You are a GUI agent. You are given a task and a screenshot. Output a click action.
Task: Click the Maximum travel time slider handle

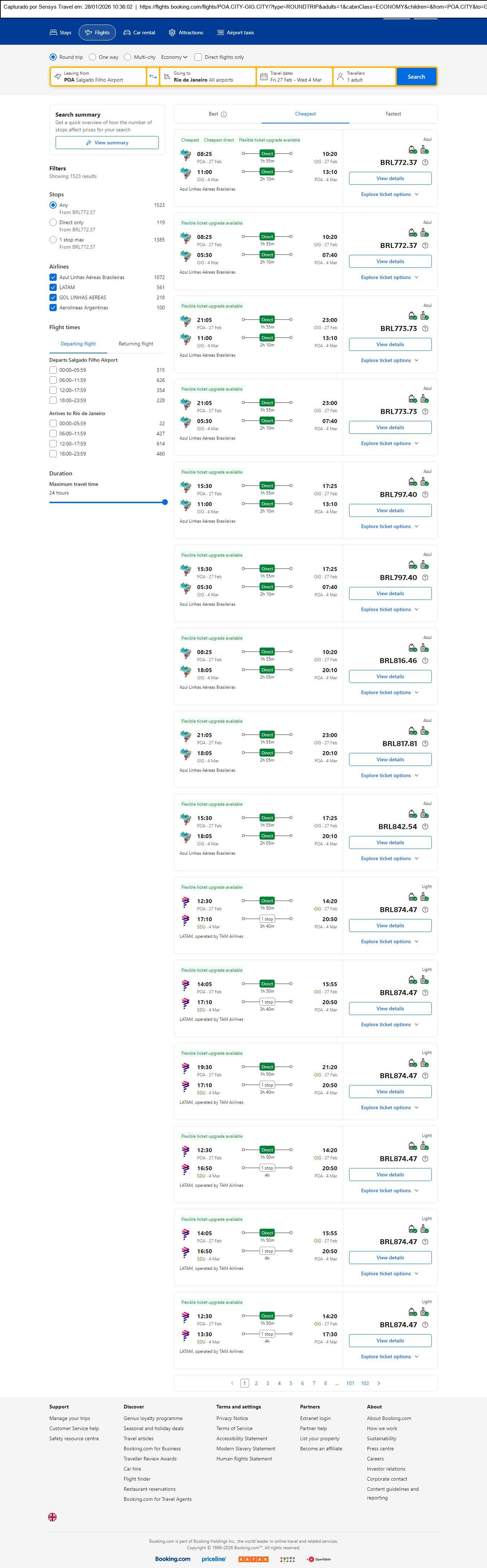point(165,502)
